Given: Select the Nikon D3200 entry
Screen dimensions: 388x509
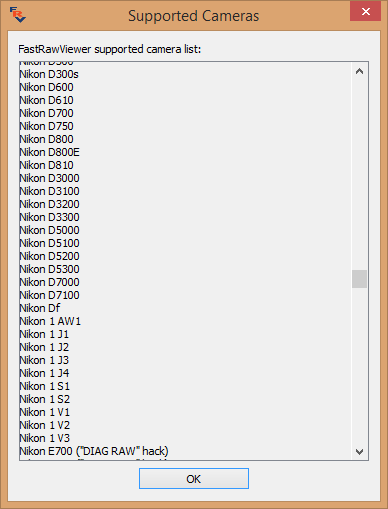Looking at the screenshot, I should [49, 204].
